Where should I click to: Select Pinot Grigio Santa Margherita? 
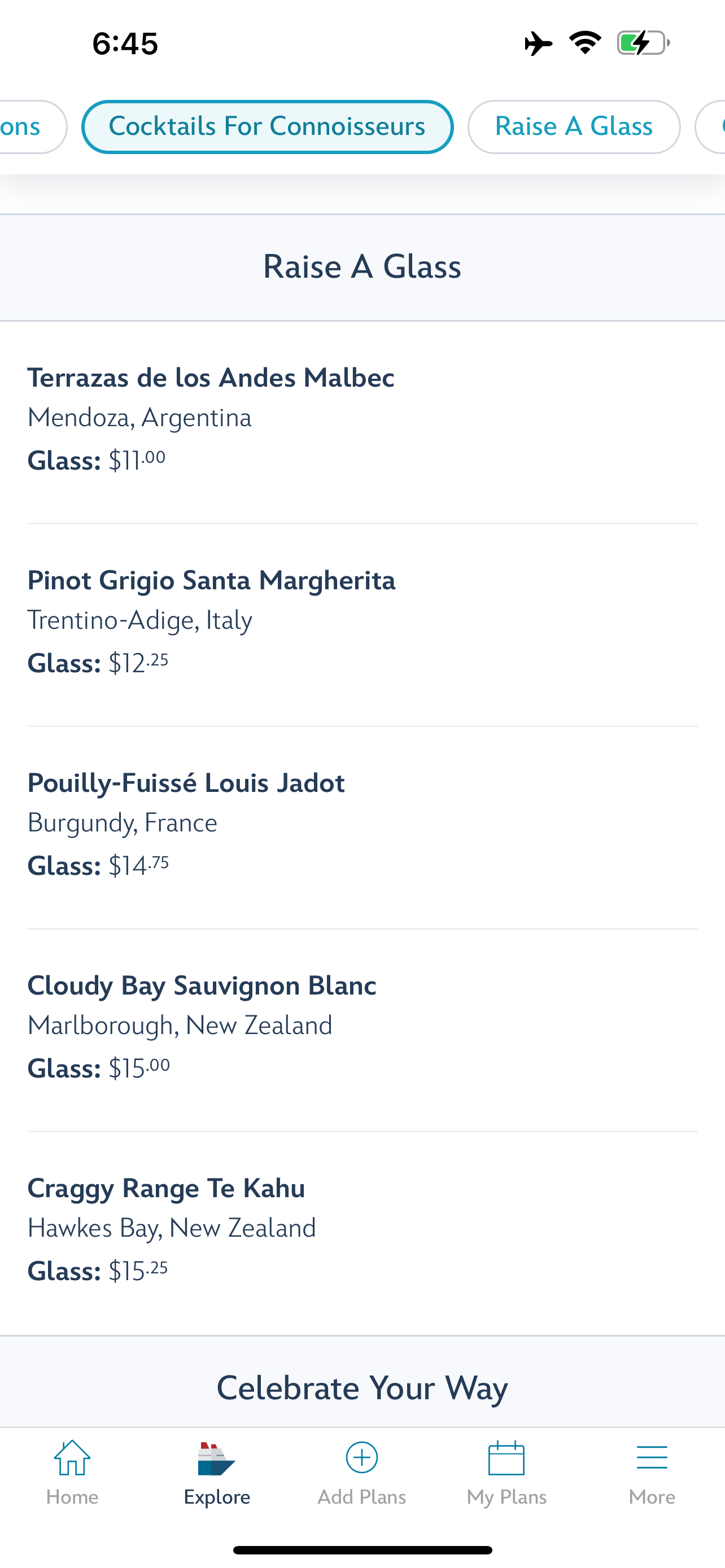coord(211,581)
